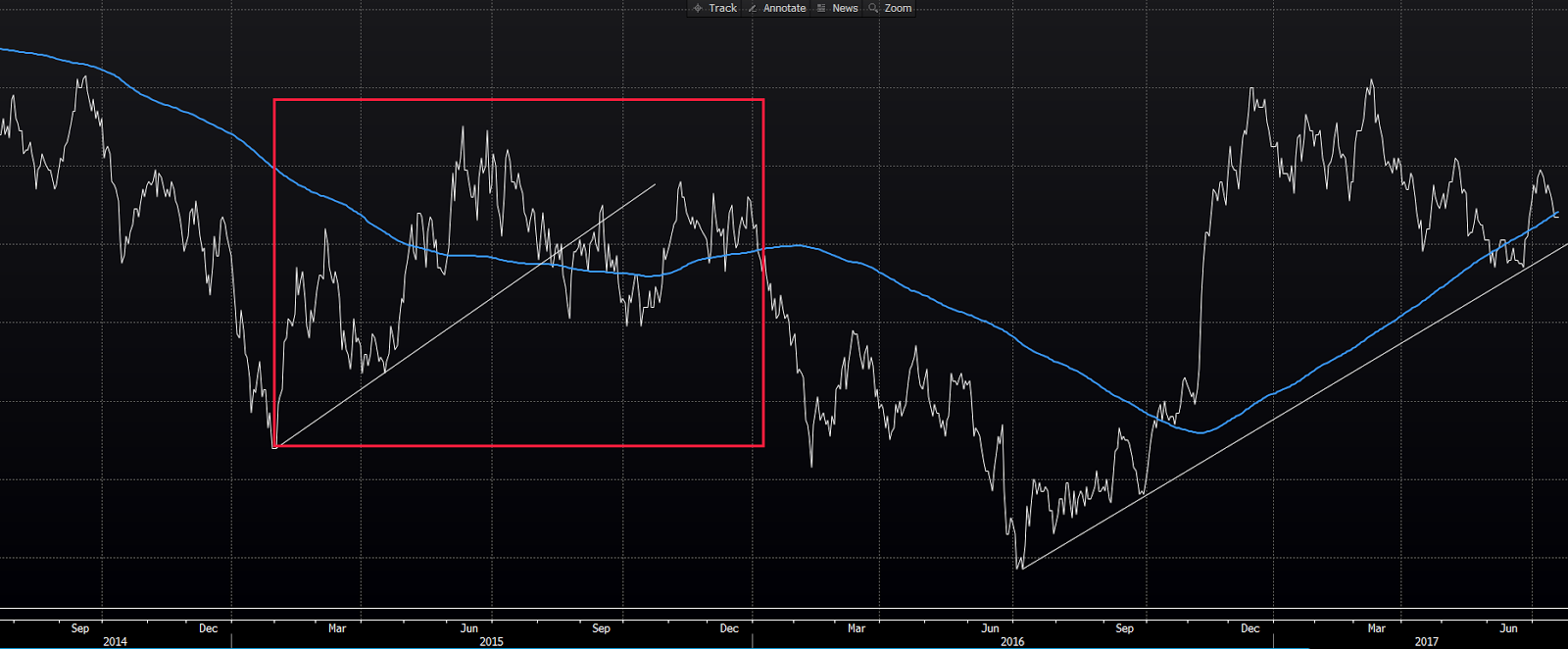This screenshot has height=649, width=1568.
Task: Click the Mar 2017 axis label
Action: 1377,628
